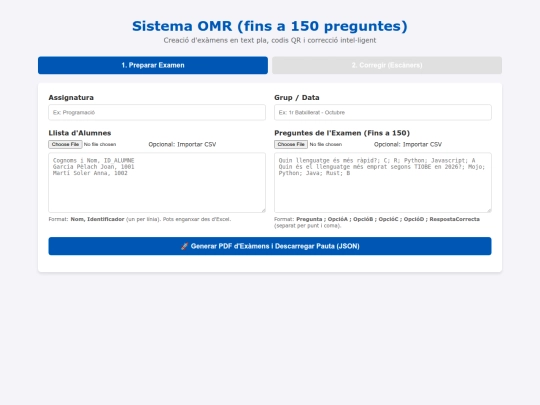Click inside the student list textarea

[x=157, y=183]
